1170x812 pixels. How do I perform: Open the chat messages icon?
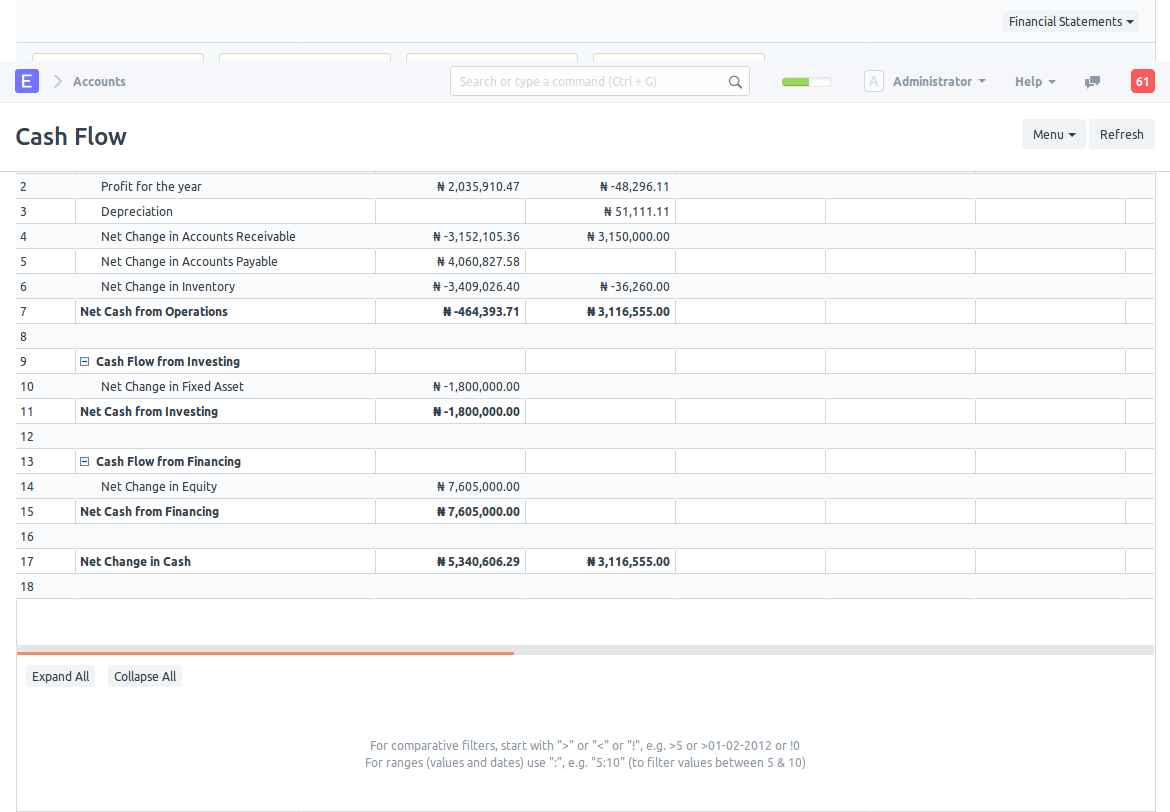[x=1093, y=82]
